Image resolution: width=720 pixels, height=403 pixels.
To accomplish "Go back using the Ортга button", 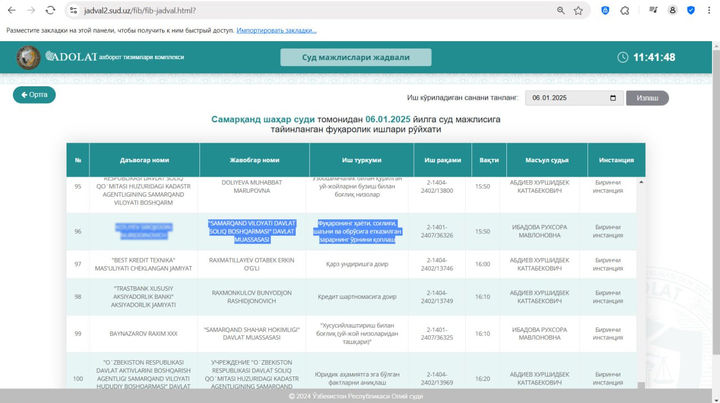I will (x=34, y=95).
